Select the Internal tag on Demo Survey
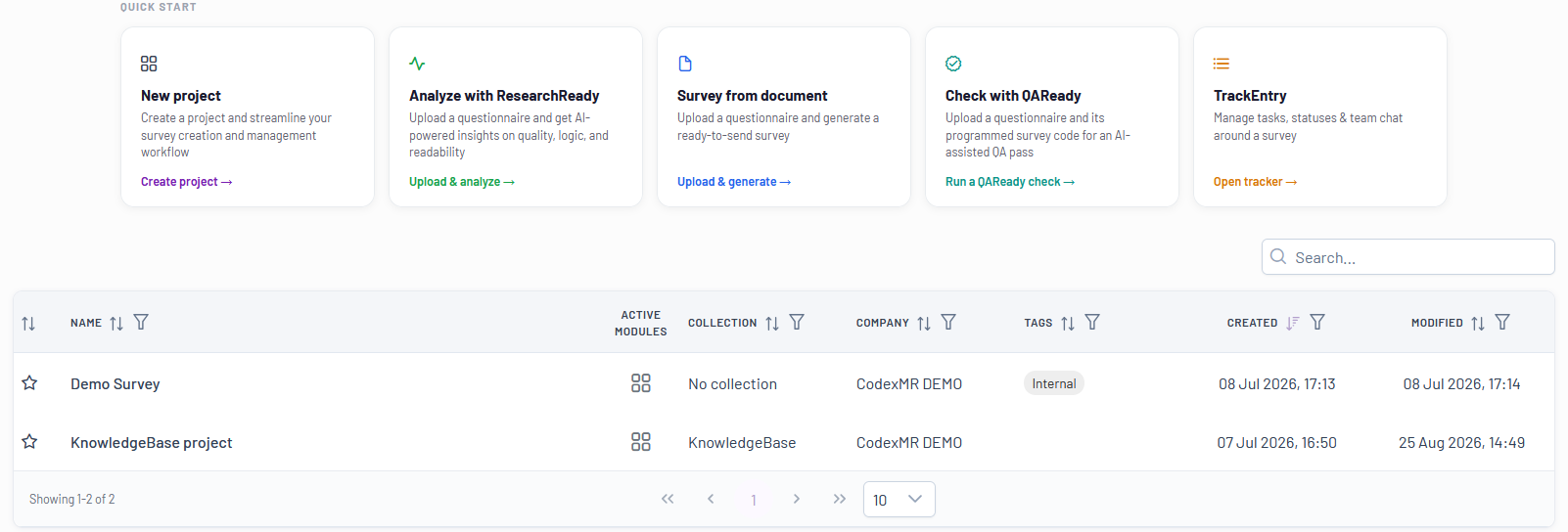This screenshot has width=1568, height=532. [x=1054, y=383]
